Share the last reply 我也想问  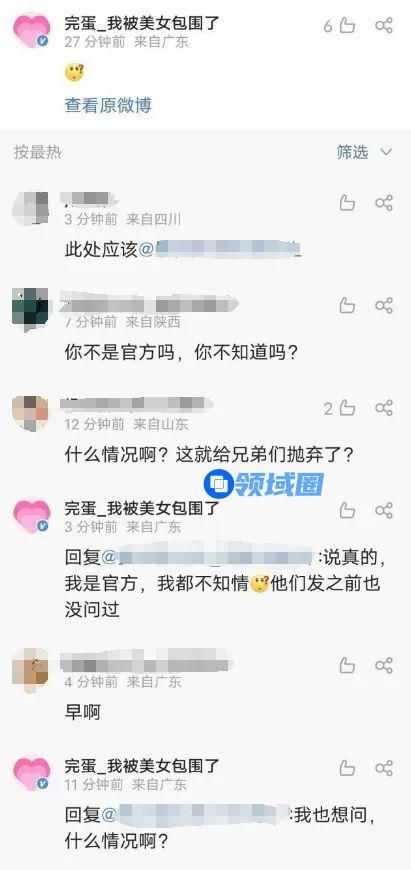coord(384,768)
